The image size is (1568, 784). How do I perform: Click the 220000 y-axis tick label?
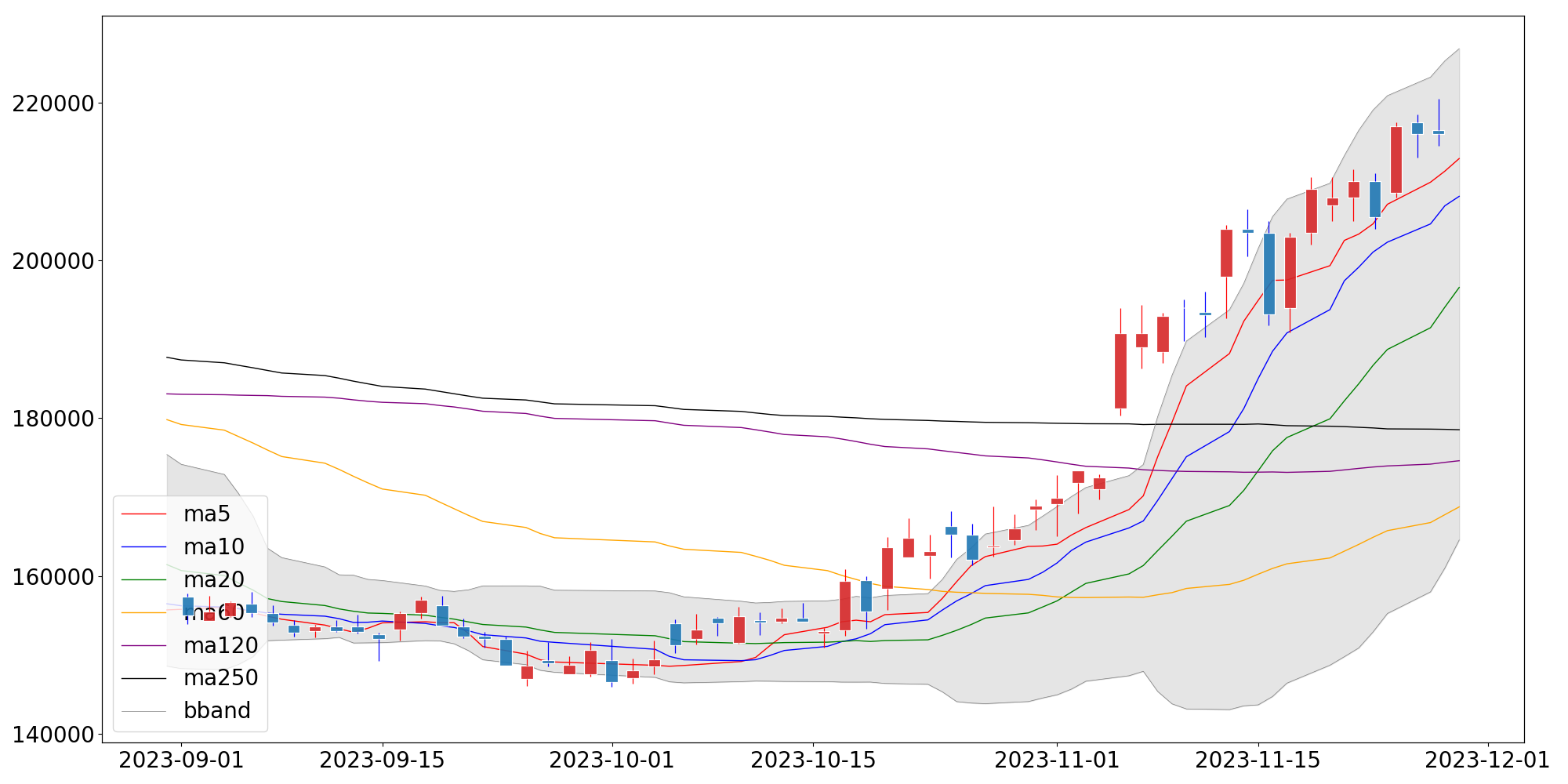click(x=53, y=103)
